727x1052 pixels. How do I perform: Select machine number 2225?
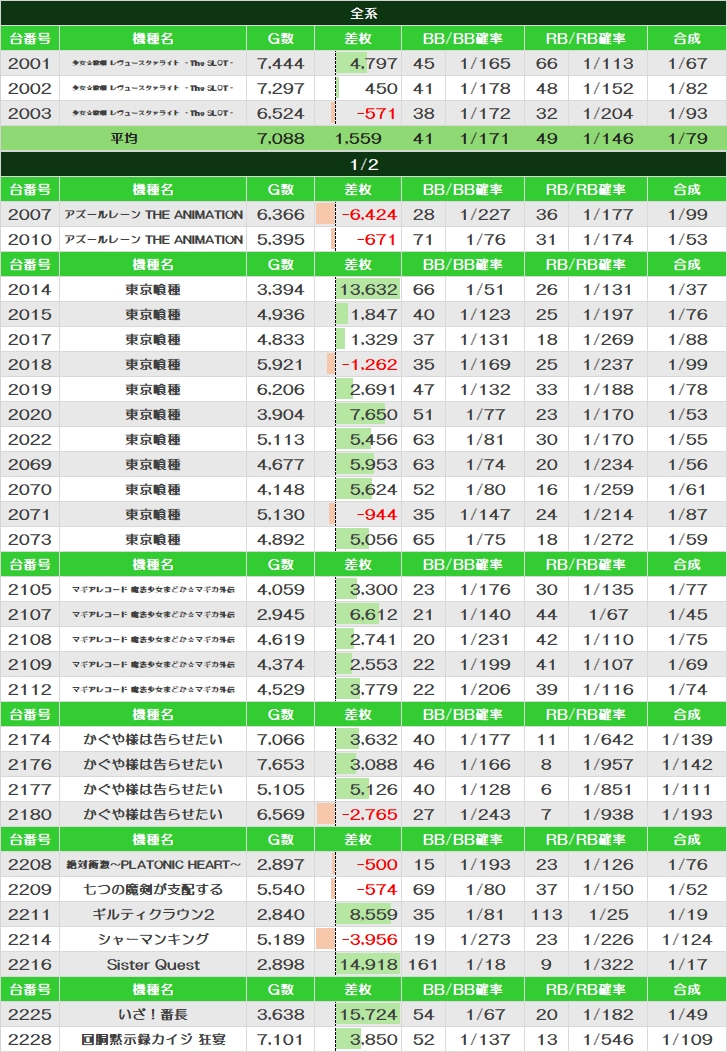(x=30, y=1014)
